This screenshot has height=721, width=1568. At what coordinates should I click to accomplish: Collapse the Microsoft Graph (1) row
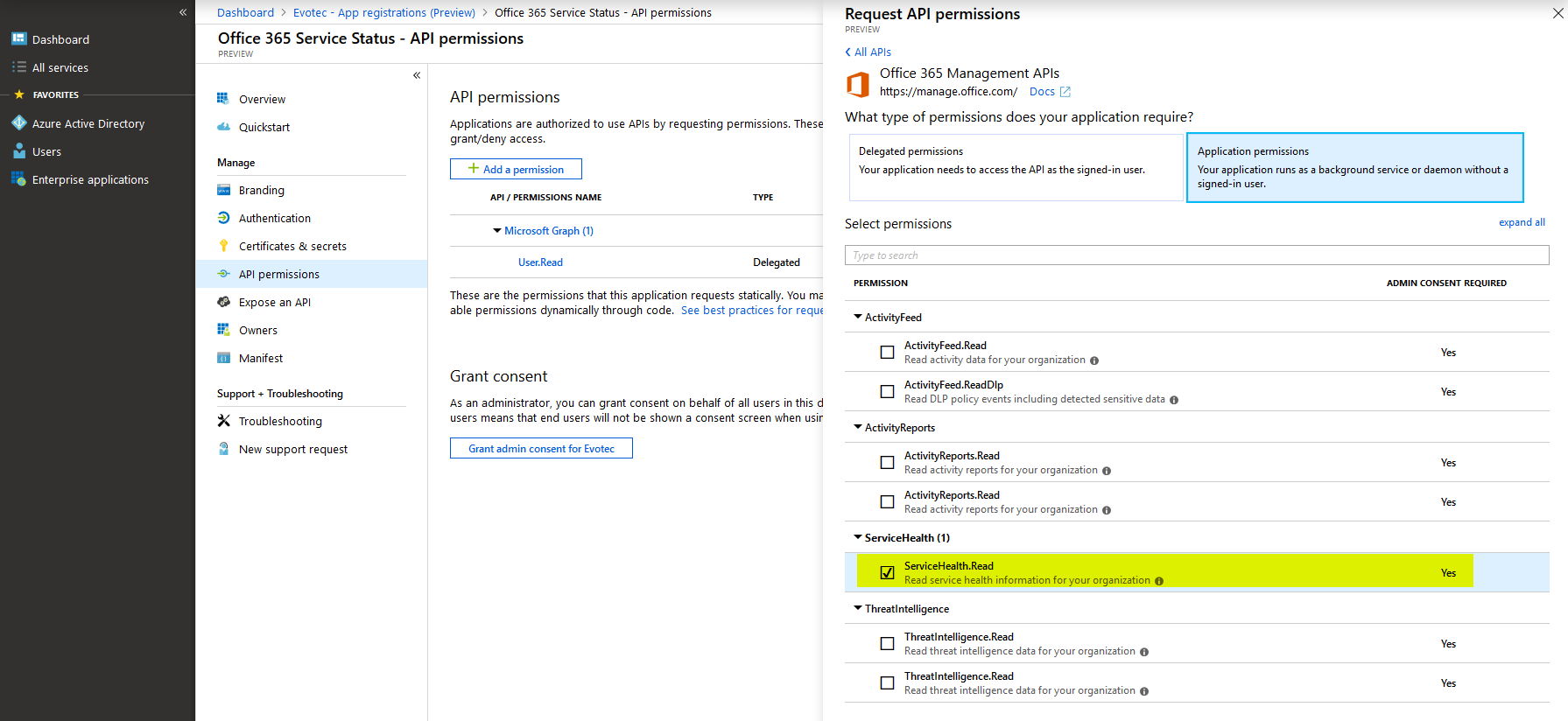pos(497,231)
